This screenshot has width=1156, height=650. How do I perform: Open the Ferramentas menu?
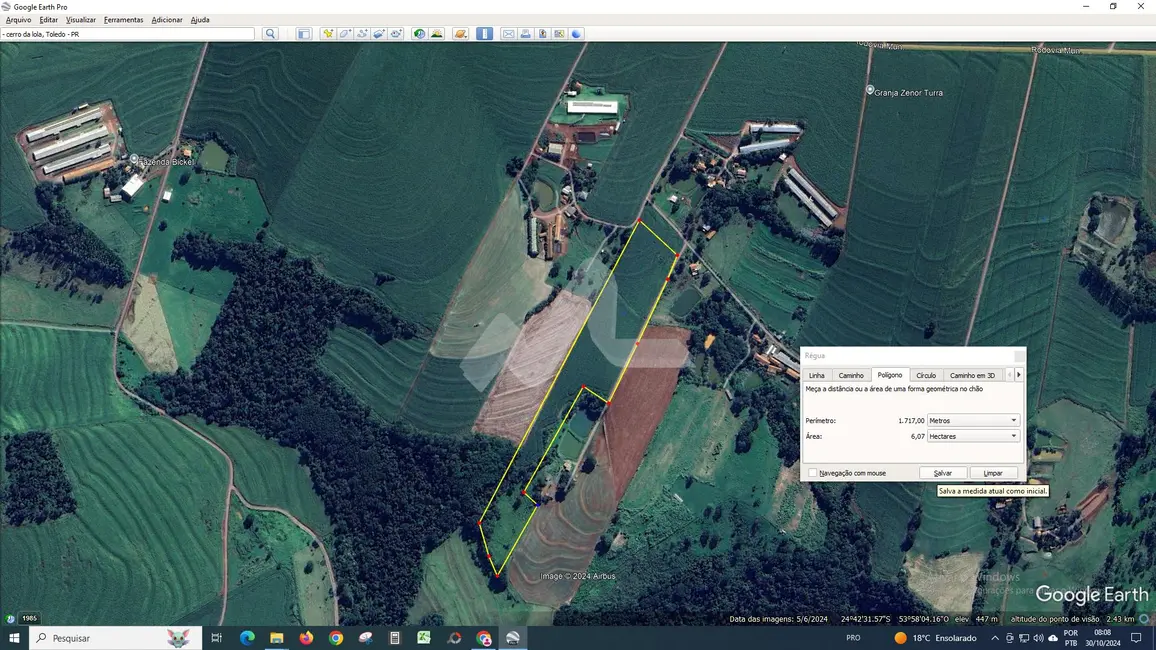click(x=123, y=20)
